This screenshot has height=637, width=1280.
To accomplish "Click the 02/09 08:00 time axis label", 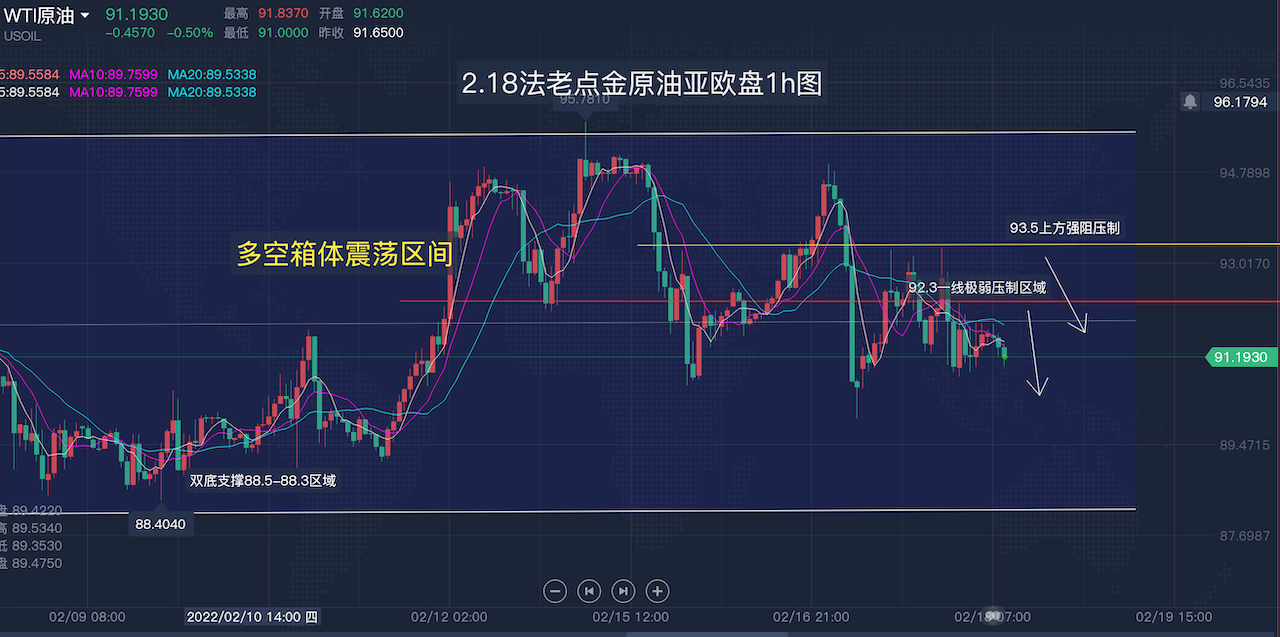I will [x=88, y=617].
